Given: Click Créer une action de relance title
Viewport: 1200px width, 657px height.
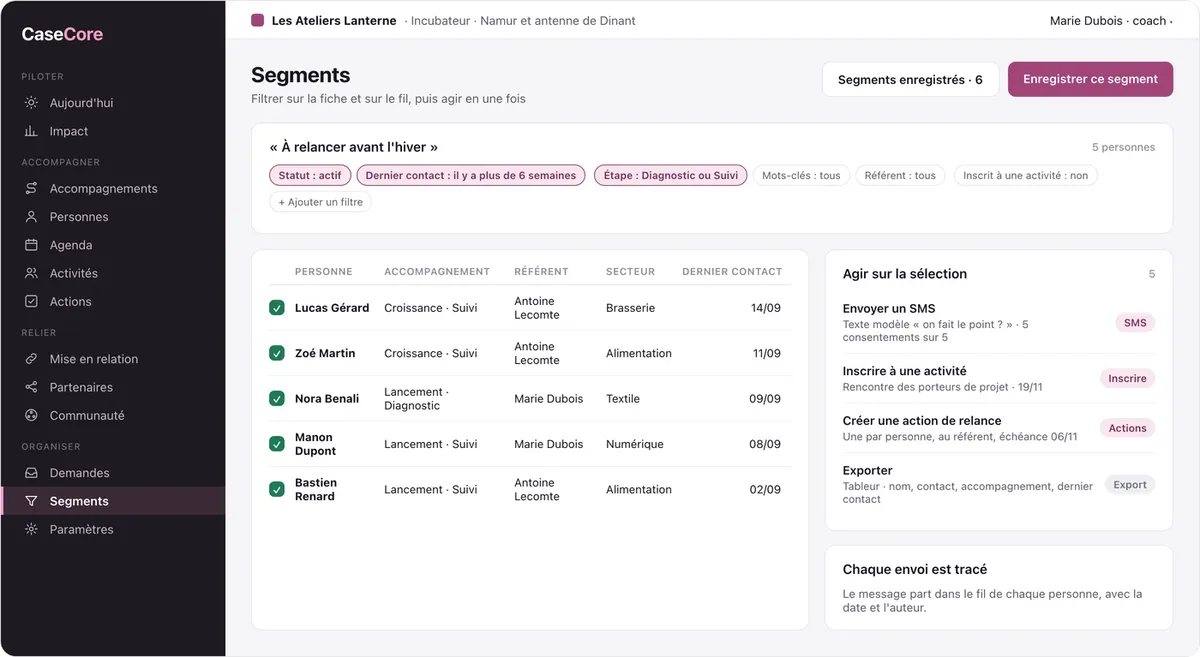Looking at the screenshot, I should [x=922, y=421].
